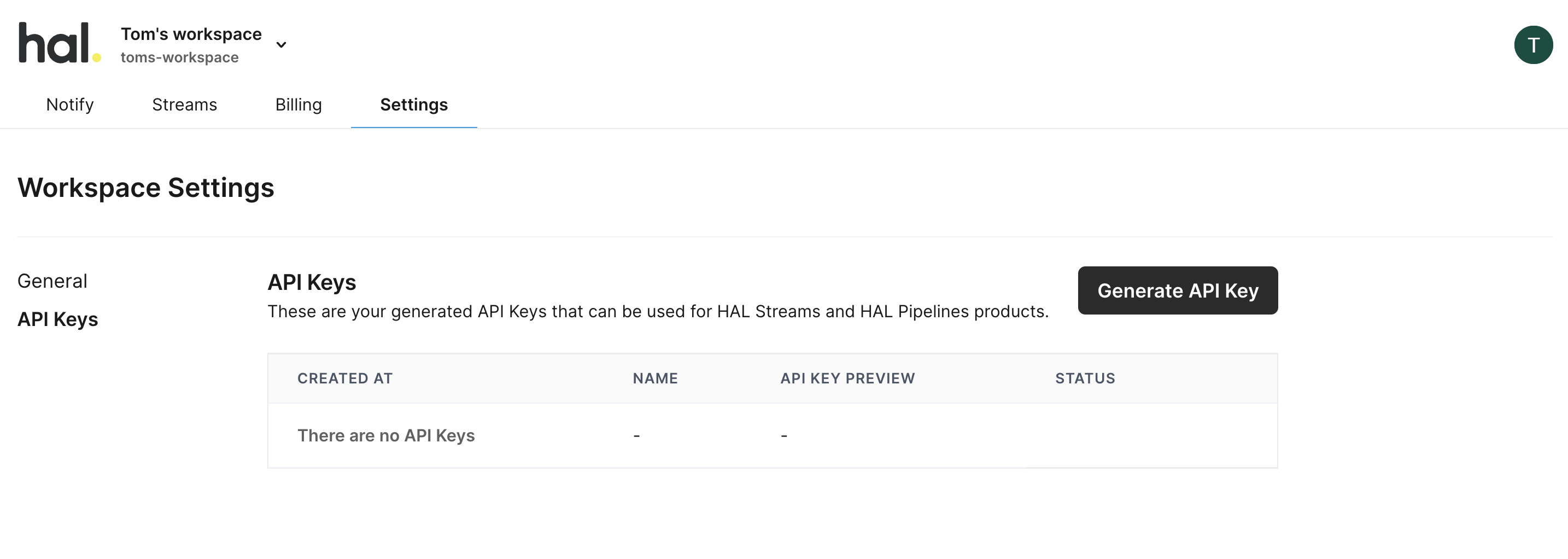Image resolution: width=1568 pixels, height=559 pixels.
Task: Open General settings in sidebar
Action: tap(52, 281)
